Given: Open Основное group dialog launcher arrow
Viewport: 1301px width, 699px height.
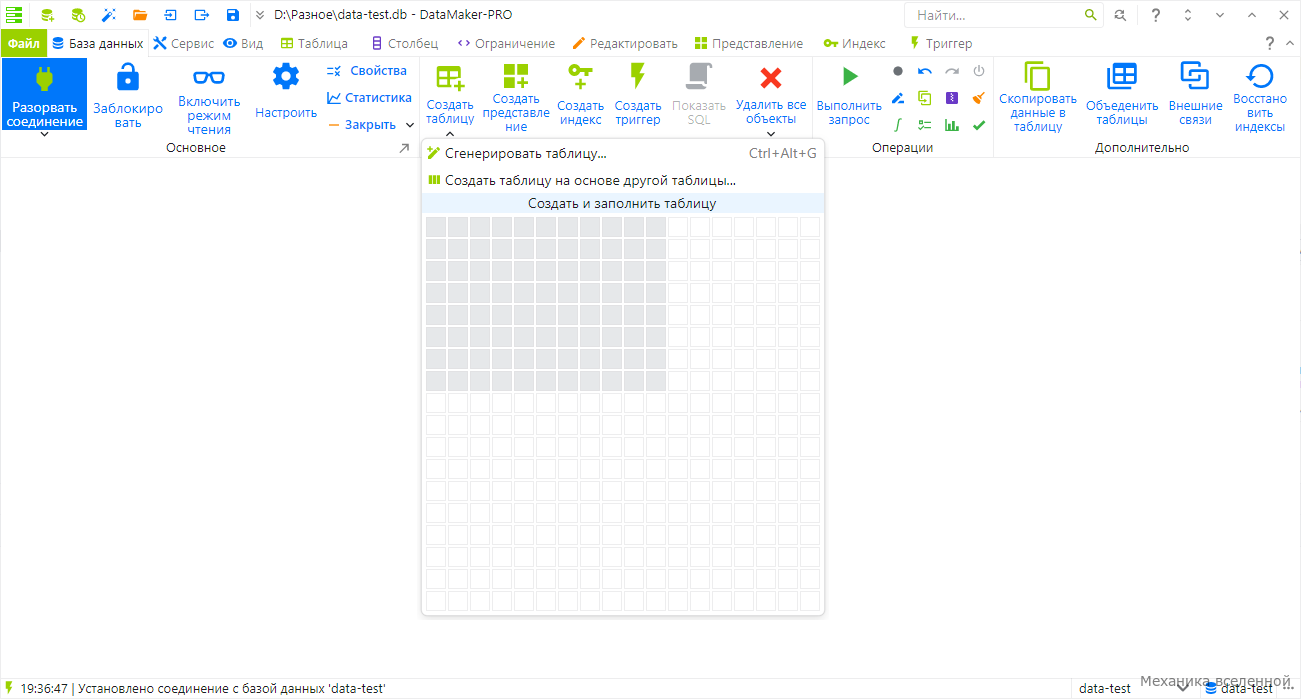Looking at the screenshot, I should pos(404,148).
